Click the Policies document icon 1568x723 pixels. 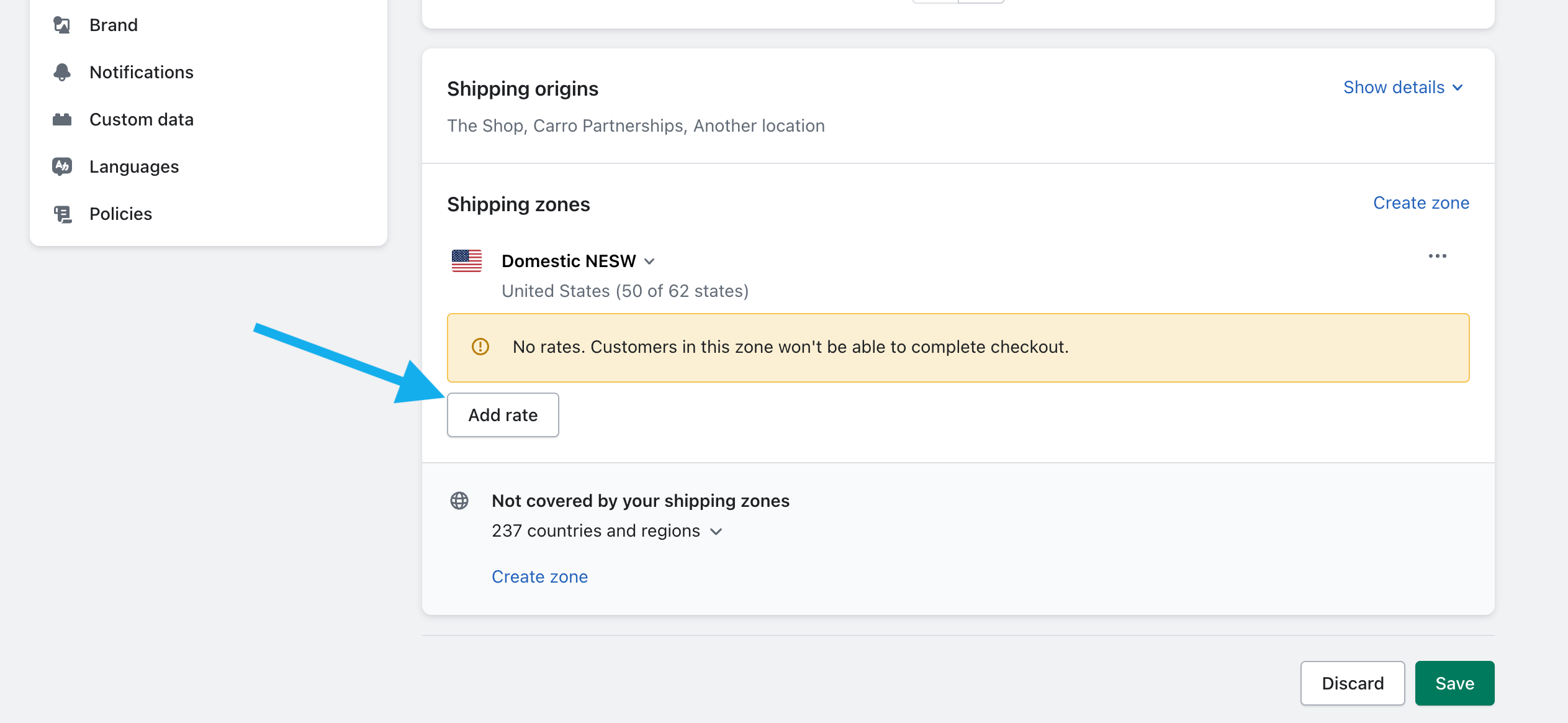click(x=62, y=214)
